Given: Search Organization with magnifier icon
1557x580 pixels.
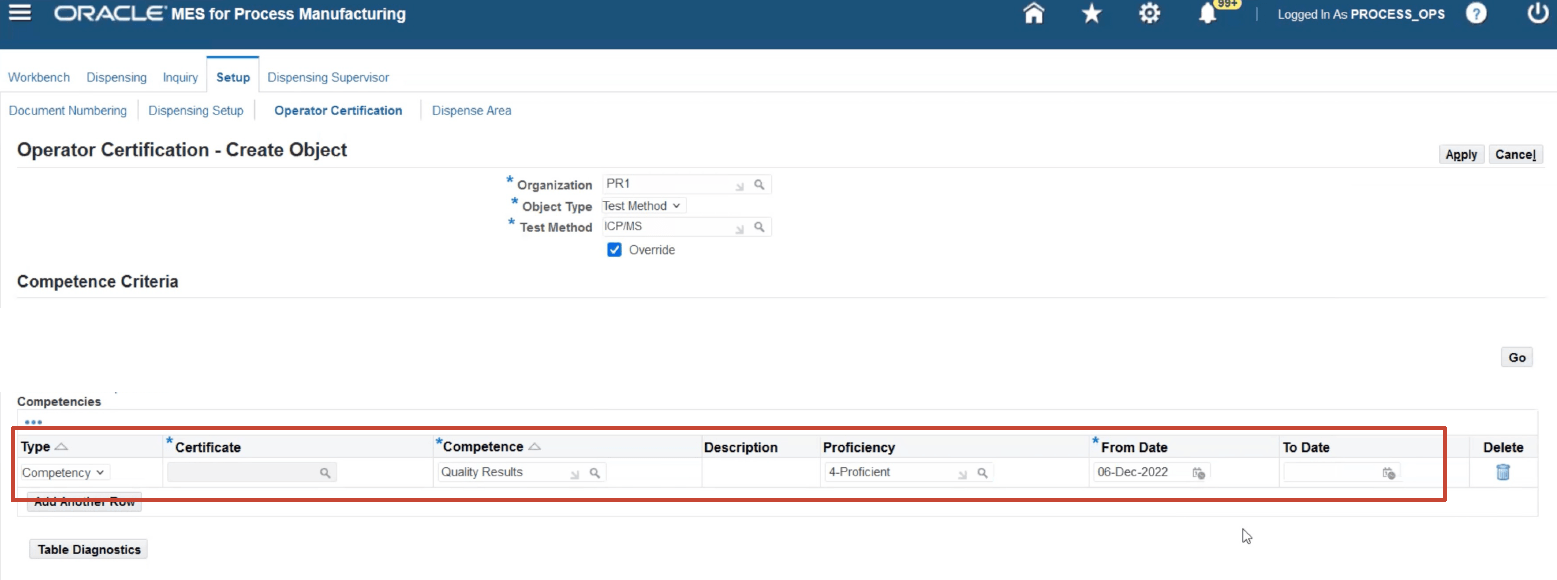Looking at the screenshot, I should pyautogui.click(x=759, y=185).
